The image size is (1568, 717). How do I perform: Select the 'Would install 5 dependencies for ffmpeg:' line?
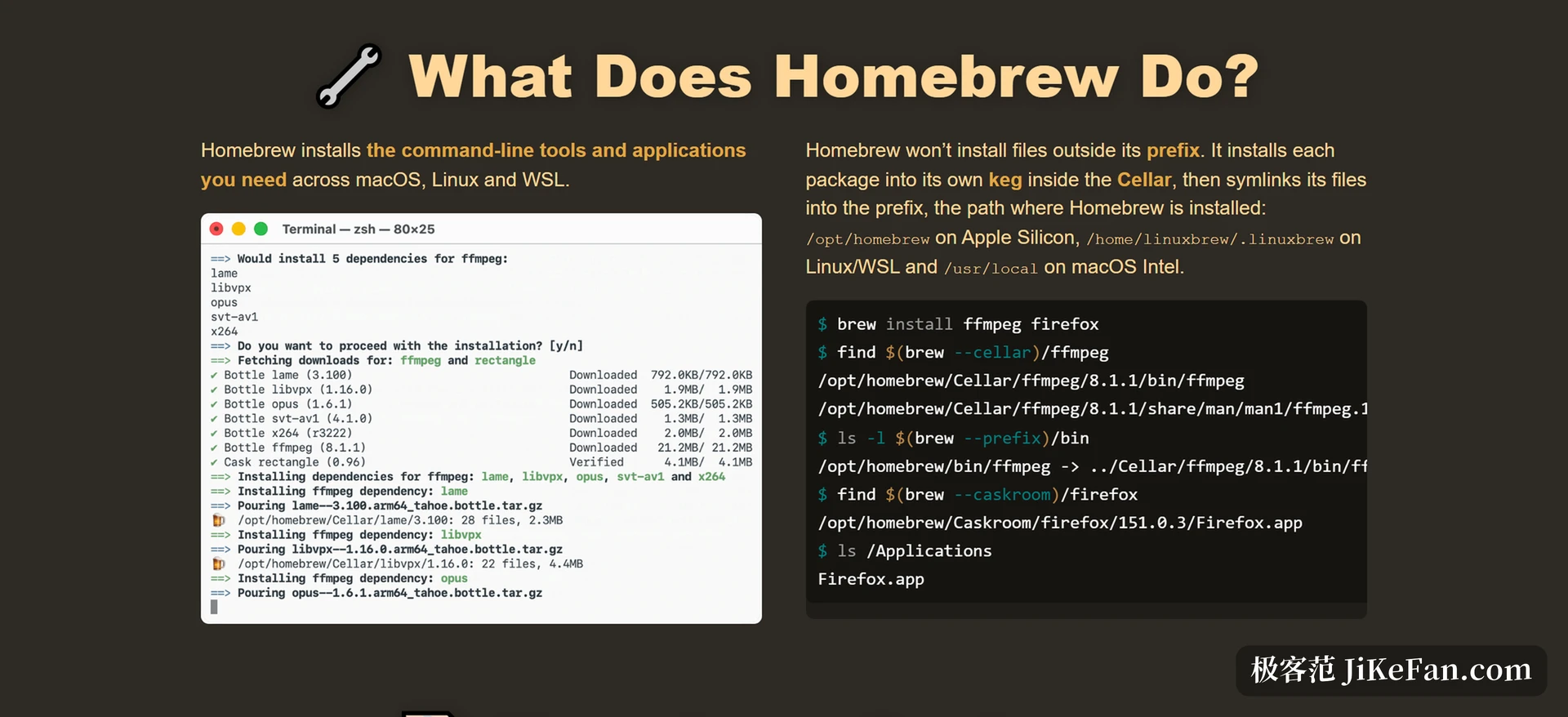click(359, 259)
